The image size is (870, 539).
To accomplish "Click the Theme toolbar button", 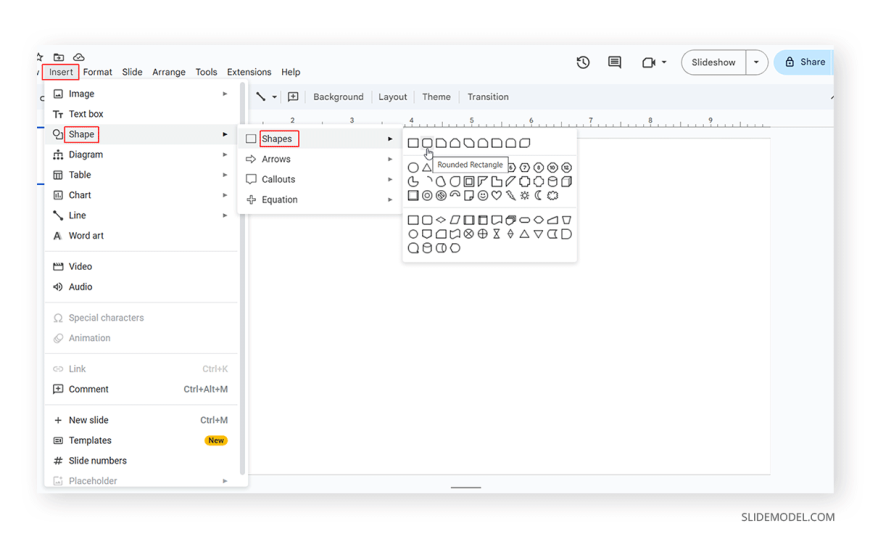I will [436, 97].
